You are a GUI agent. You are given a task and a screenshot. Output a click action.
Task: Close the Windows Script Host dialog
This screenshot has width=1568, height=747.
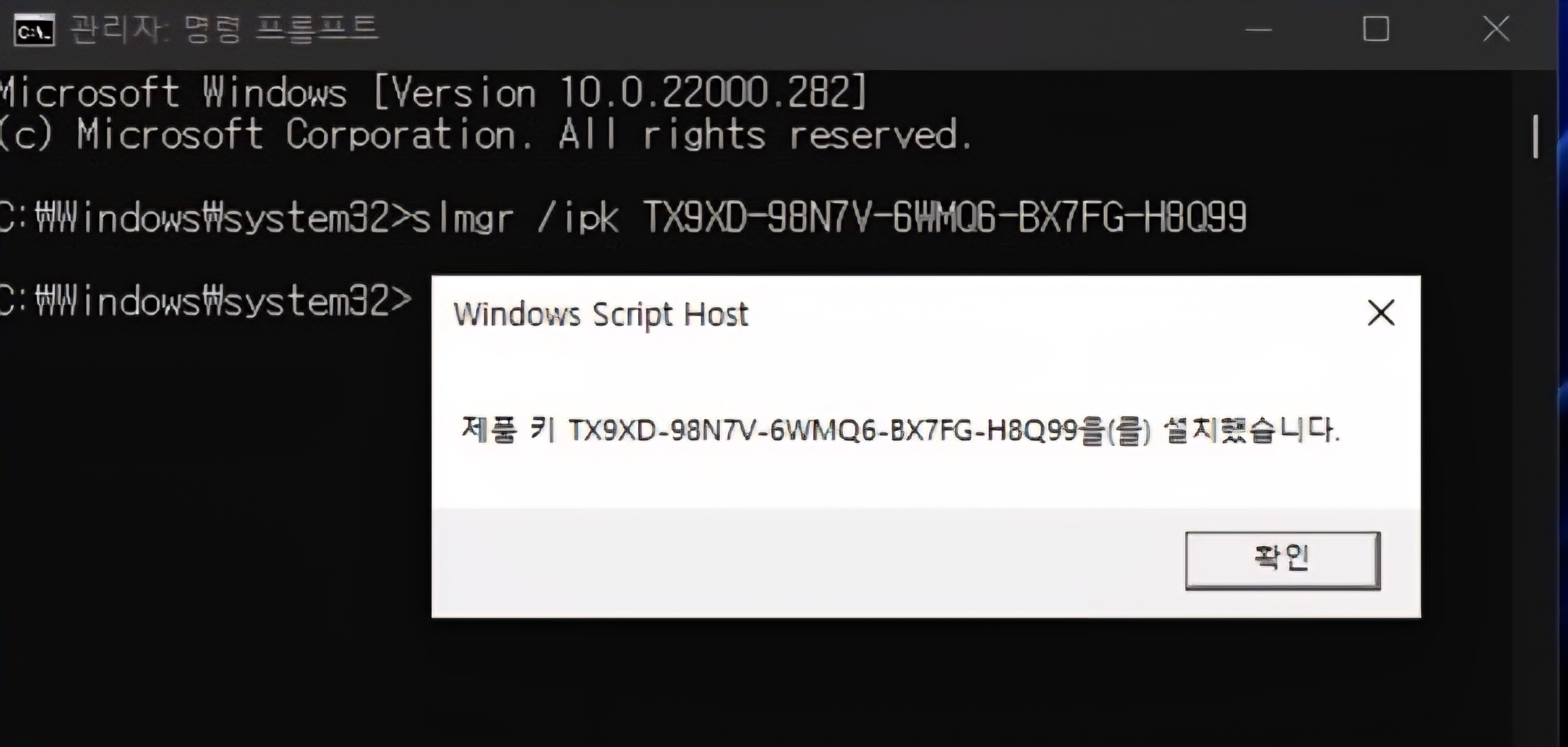(x=1380, y=313)
